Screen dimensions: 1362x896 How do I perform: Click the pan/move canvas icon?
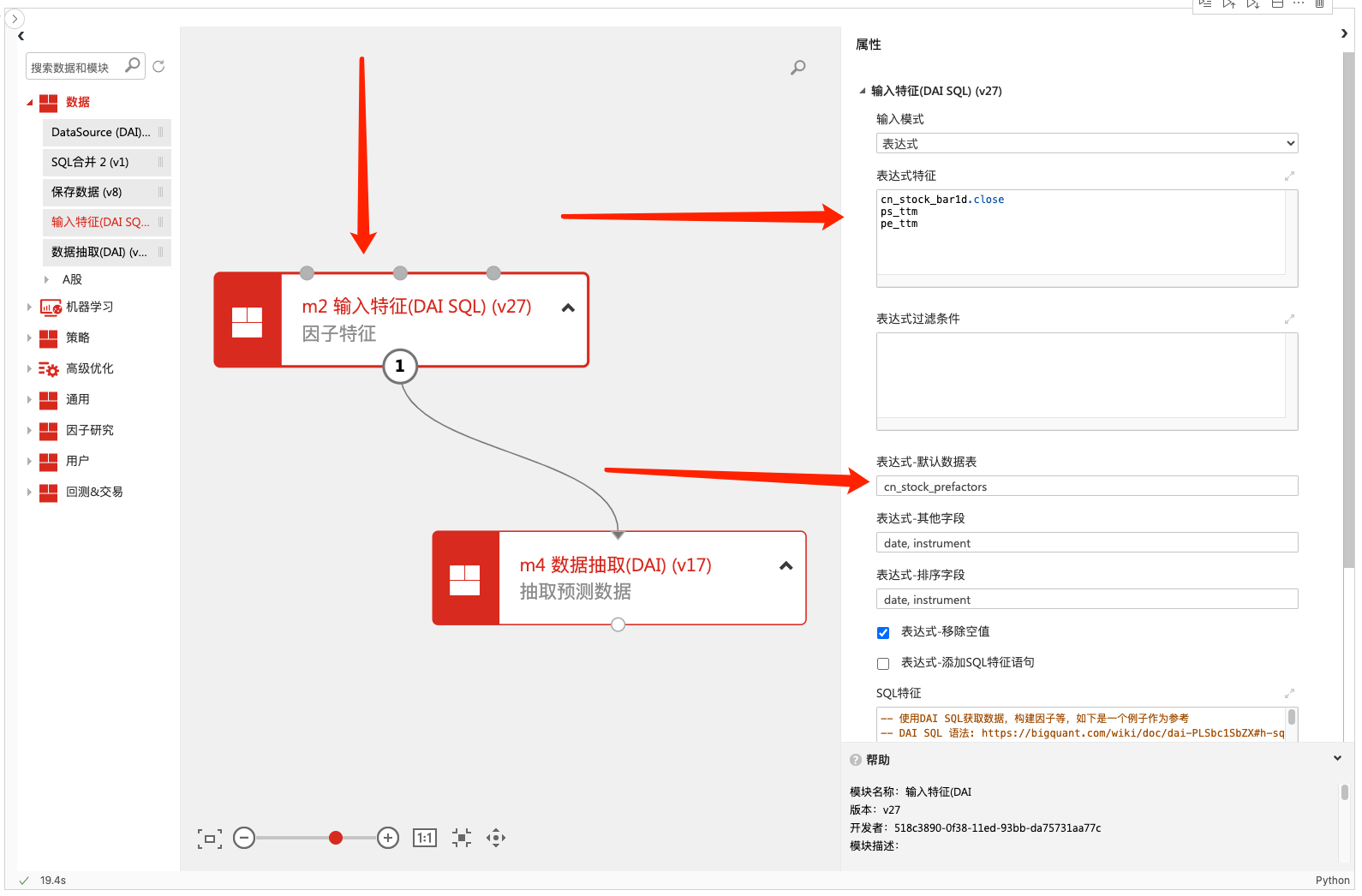[x=496, y=838]
